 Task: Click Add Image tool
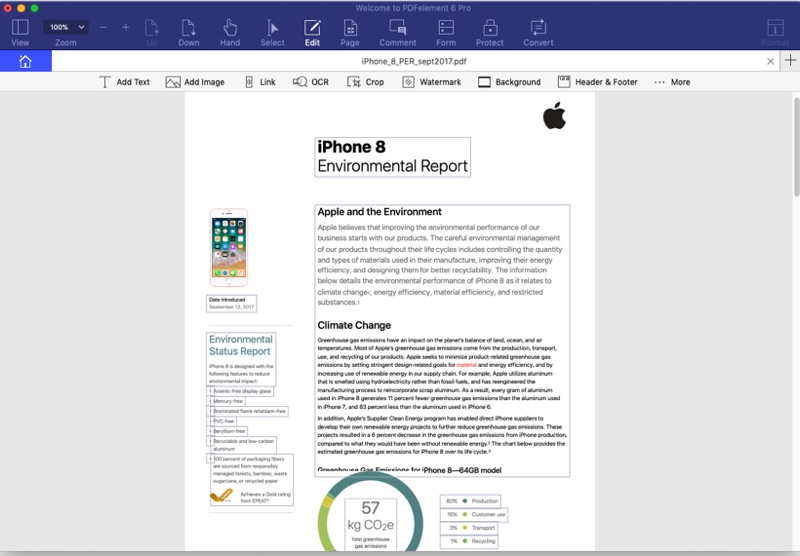pos(195,82)
